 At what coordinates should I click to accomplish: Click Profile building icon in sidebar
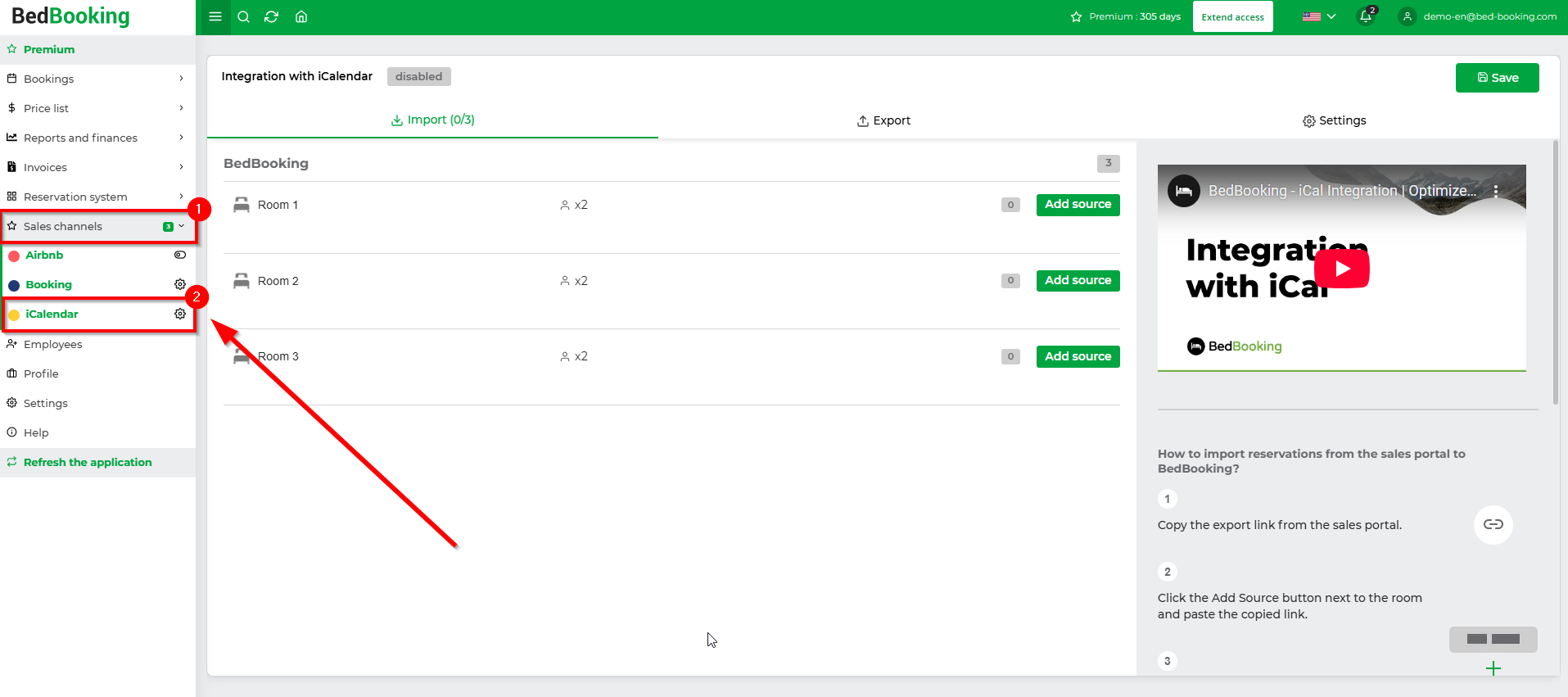(x=11, y=373)
